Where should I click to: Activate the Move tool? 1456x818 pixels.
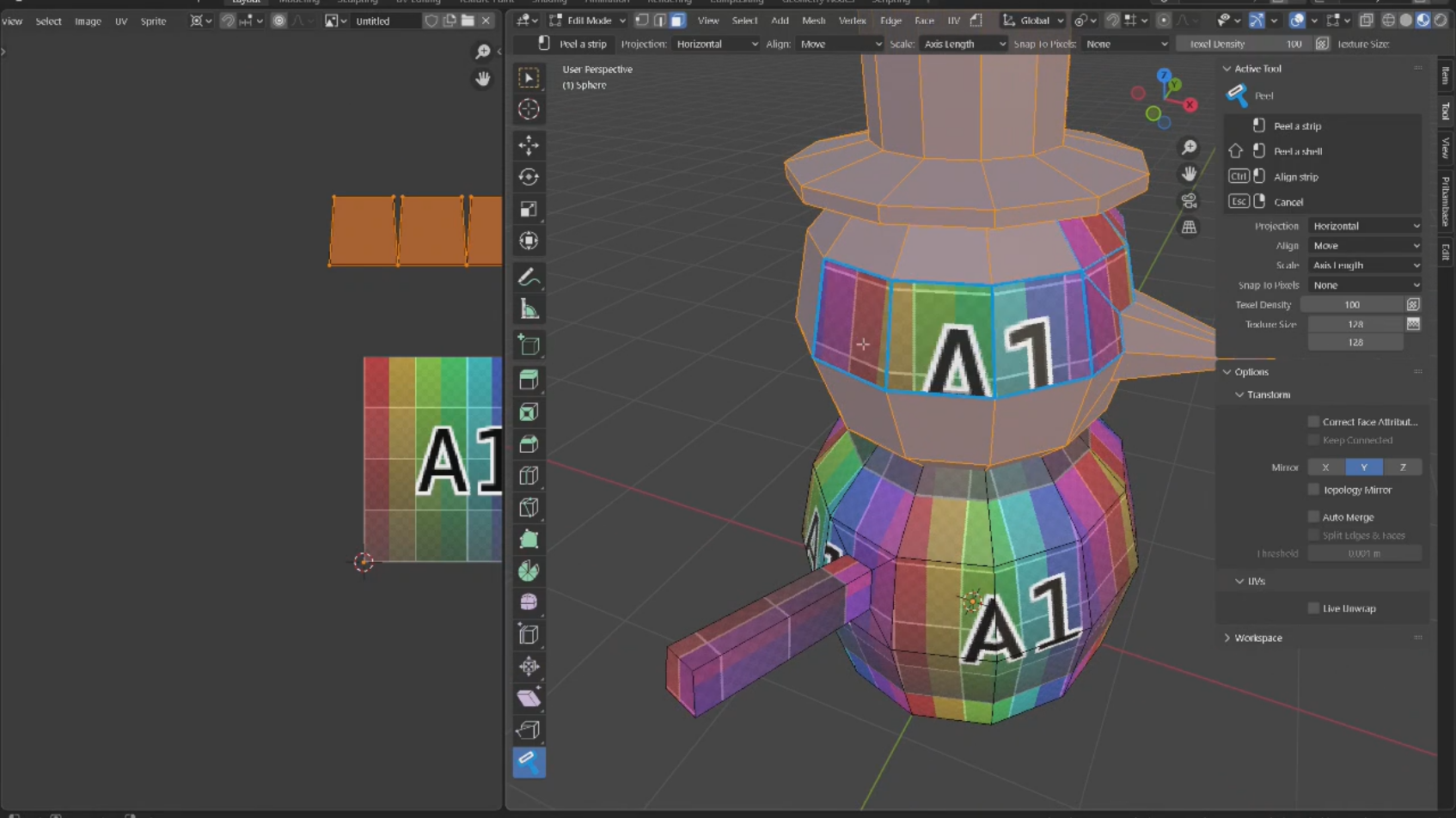coord(529,145)
